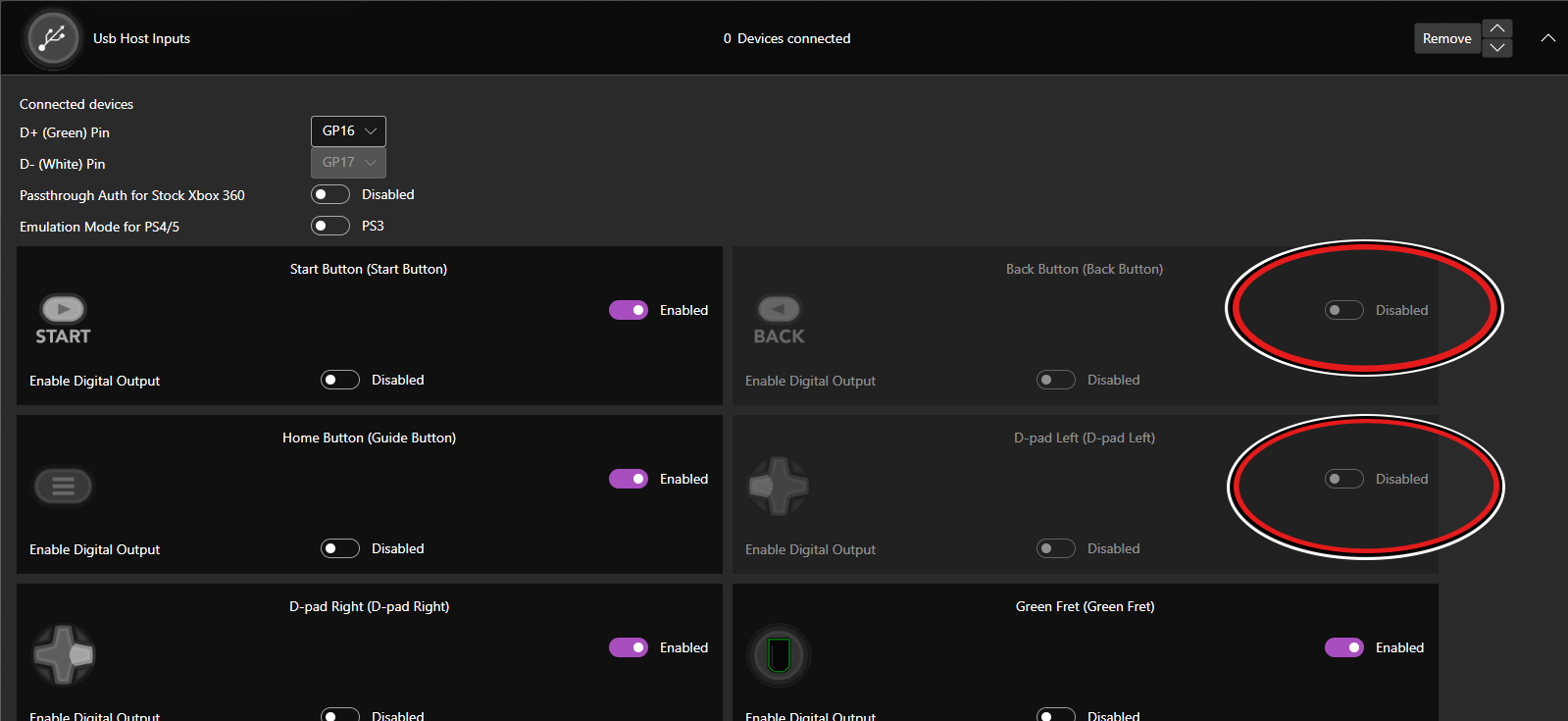Click '0 Devices connected' status text
The image size is (1568, 721).
point(786,38)
